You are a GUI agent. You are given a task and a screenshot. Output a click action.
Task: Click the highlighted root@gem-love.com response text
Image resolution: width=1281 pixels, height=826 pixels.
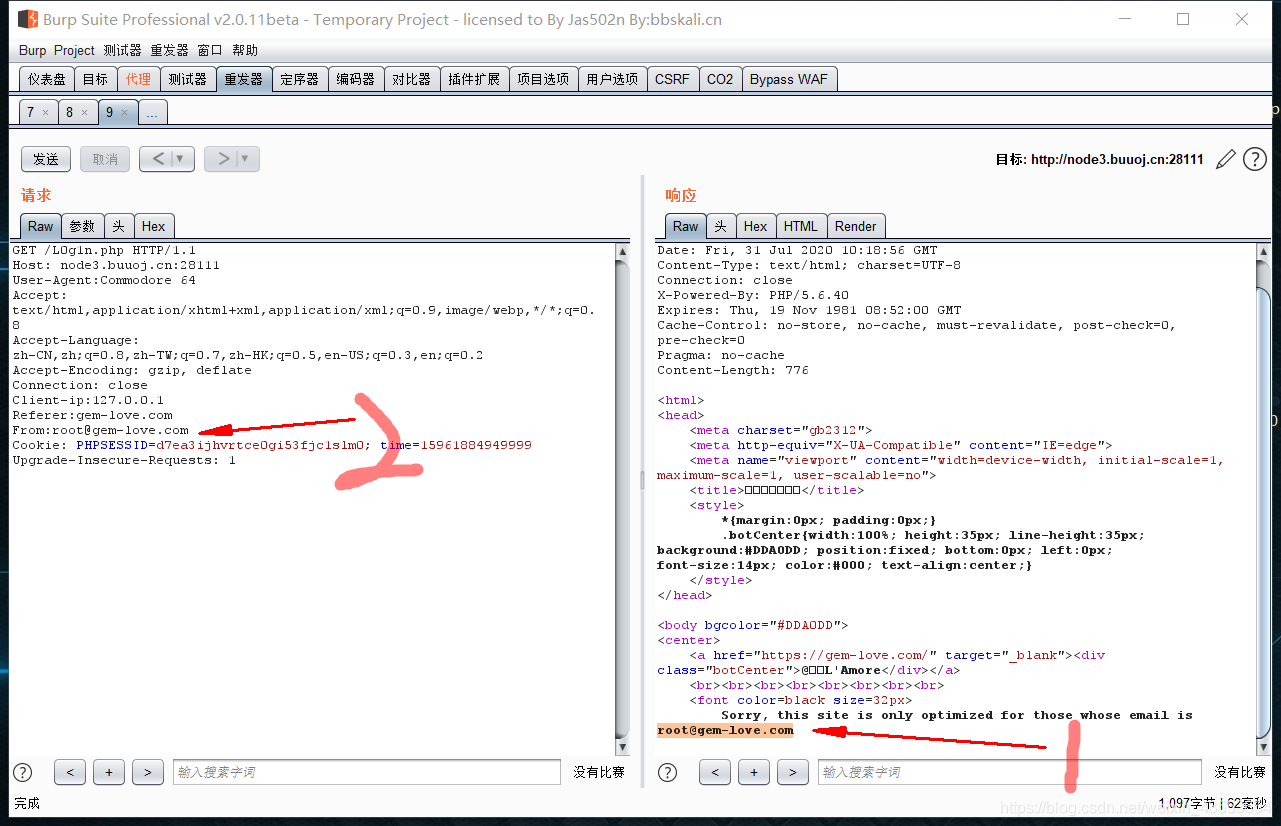coord(725,730)
